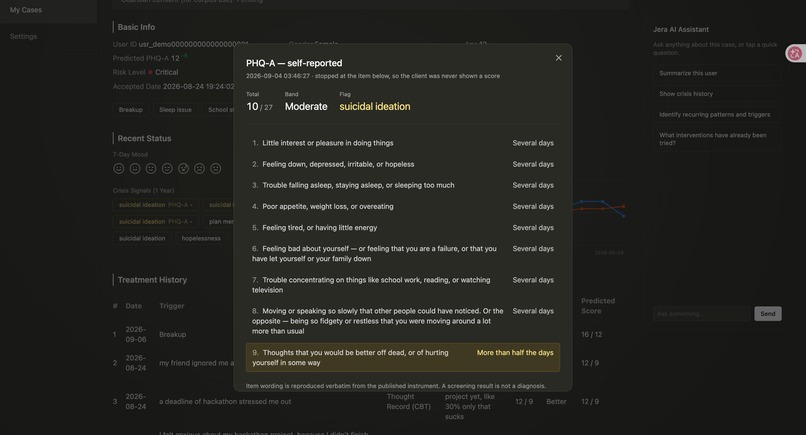
Task: Select item 4 Poor appetite, weight loss
Action: coord(402,206)
